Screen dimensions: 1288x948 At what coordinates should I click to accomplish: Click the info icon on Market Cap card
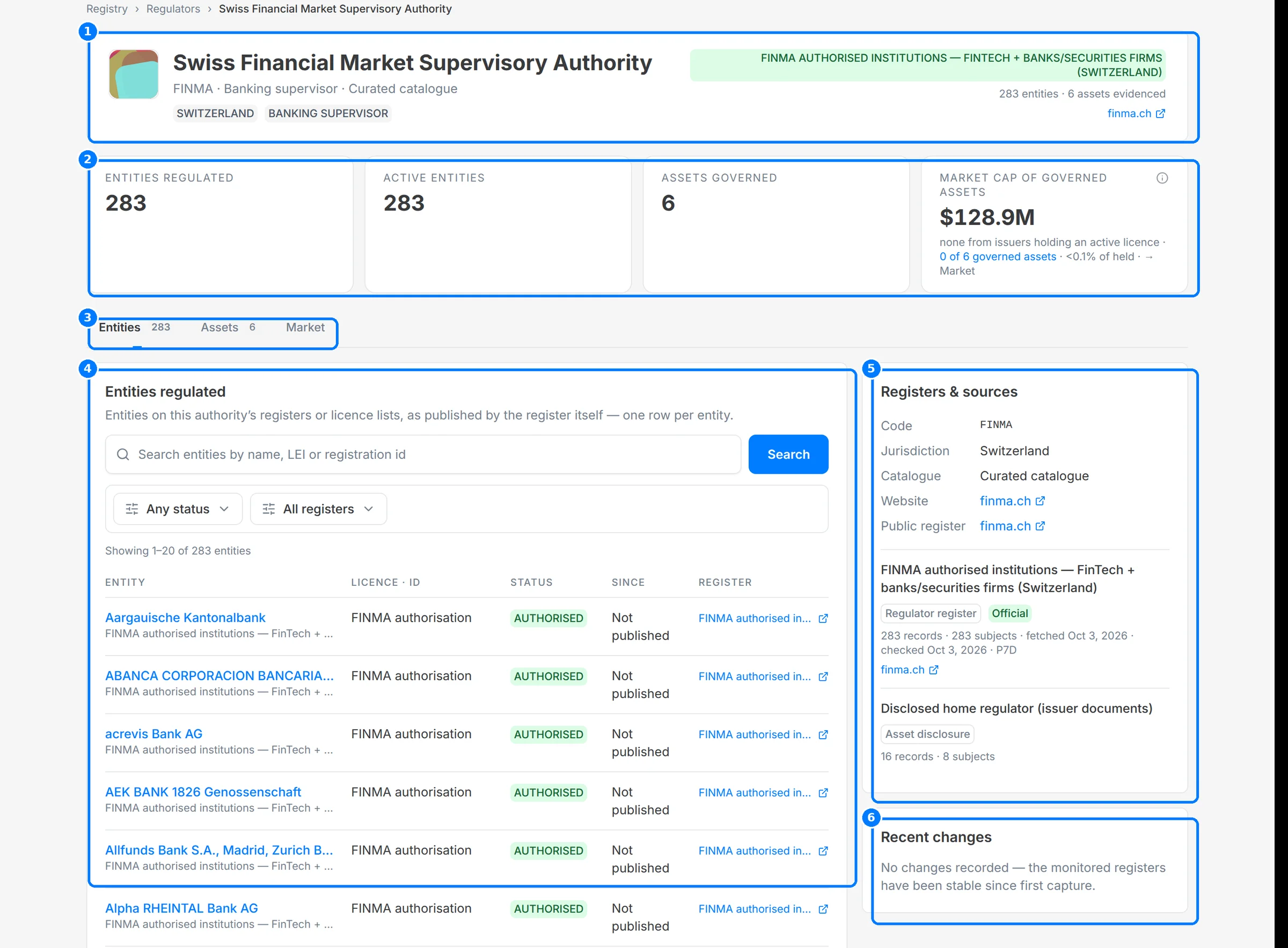pyautogui.click(x=1162, y=178)
